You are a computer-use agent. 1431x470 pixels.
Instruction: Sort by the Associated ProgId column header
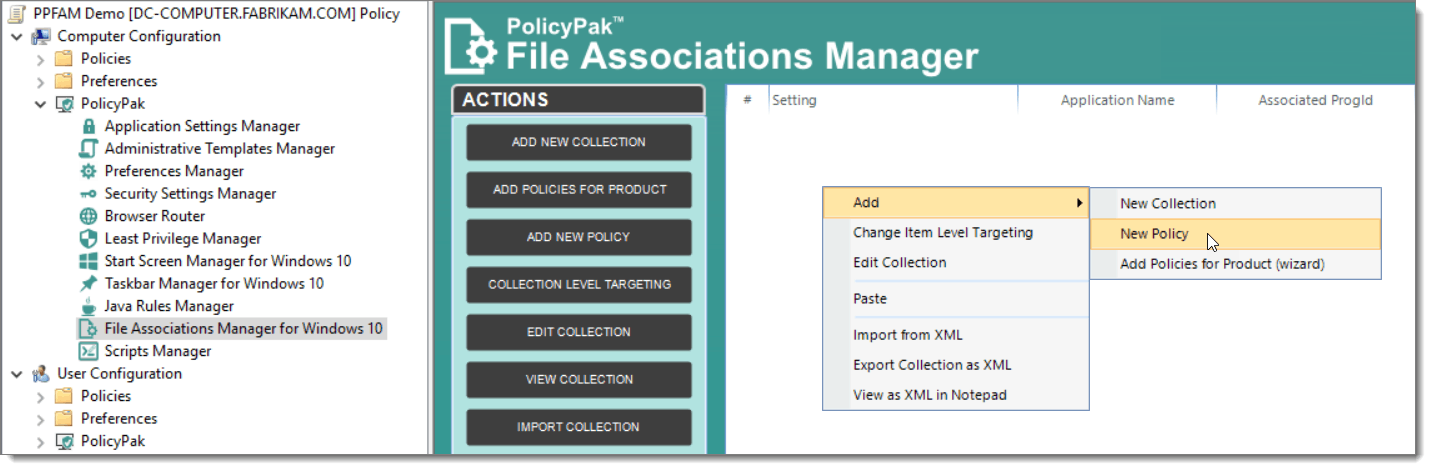[x=1316, y=100]
